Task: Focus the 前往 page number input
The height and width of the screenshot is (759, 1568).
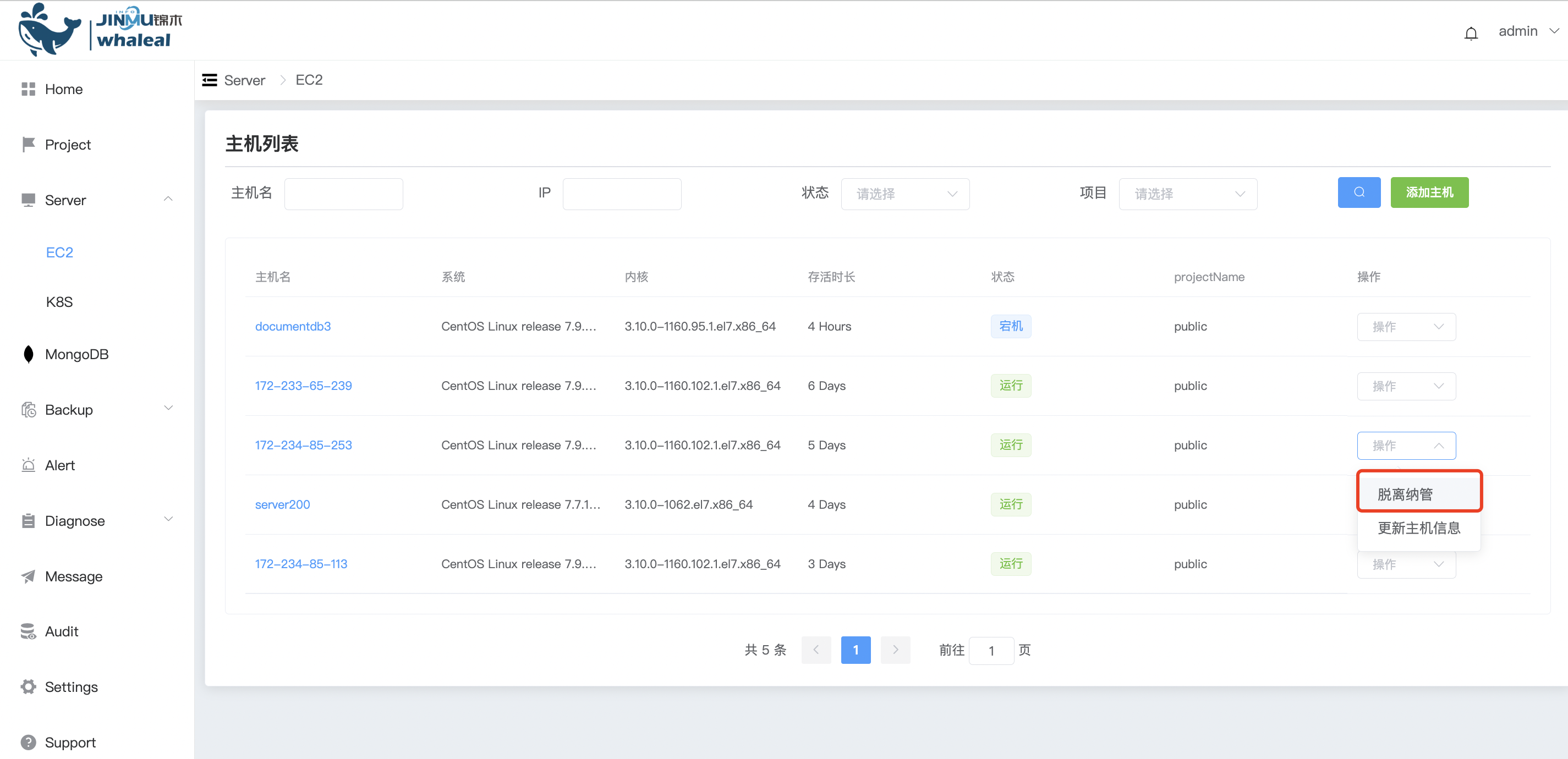Action: (991, 651)
